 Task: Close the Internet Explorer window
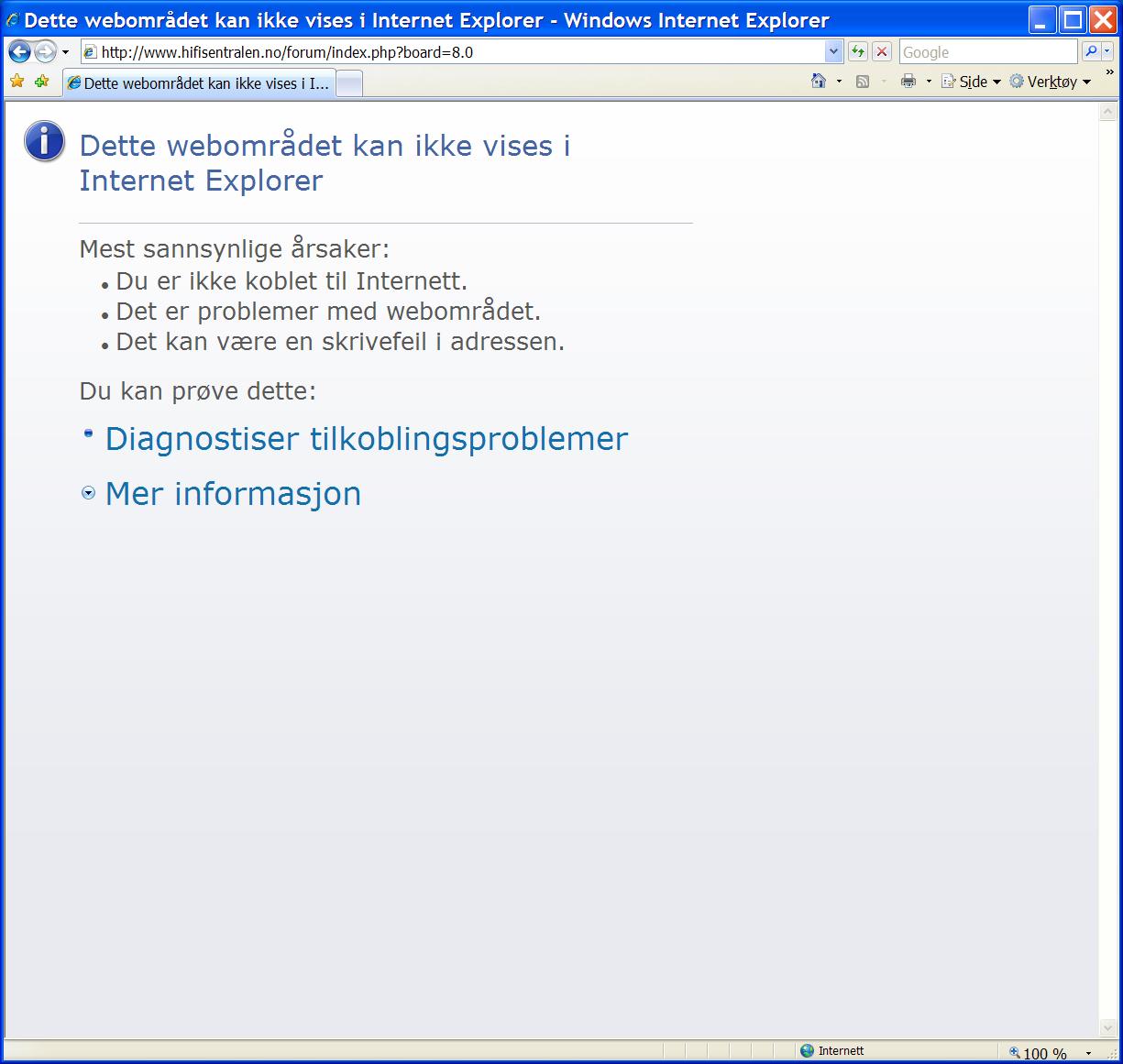tap(1103, 19)
